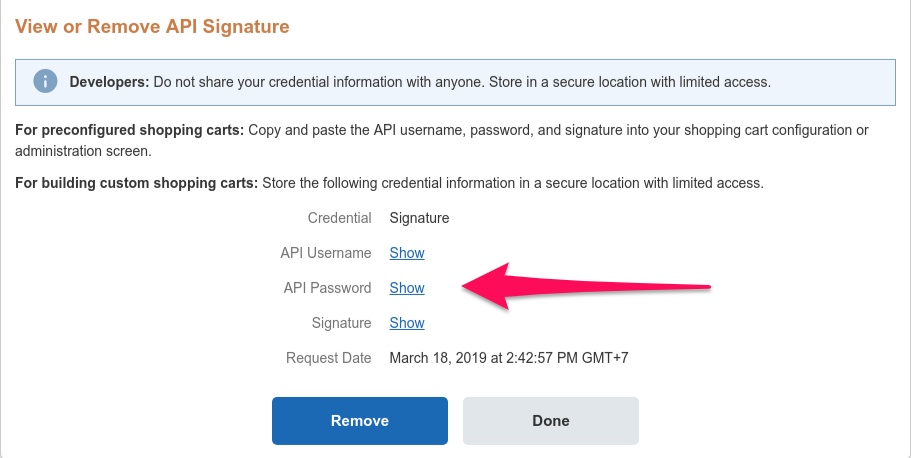Click the 'Signature' row label beside Show
The width and height of the screenshot is (911, 458).
[x=341, y=323]
